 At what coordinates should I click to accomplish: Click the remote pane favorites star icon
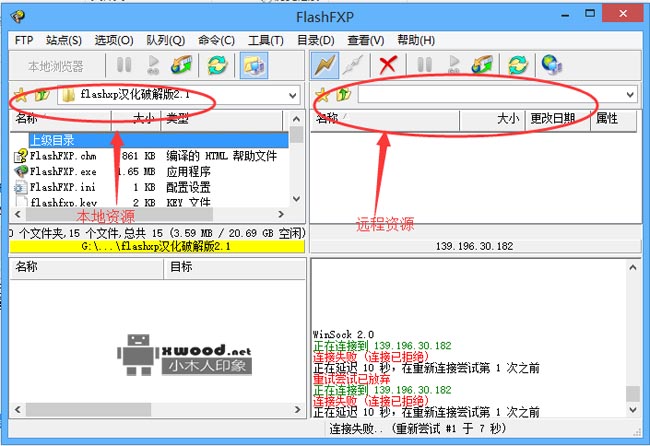click(322, 95)
